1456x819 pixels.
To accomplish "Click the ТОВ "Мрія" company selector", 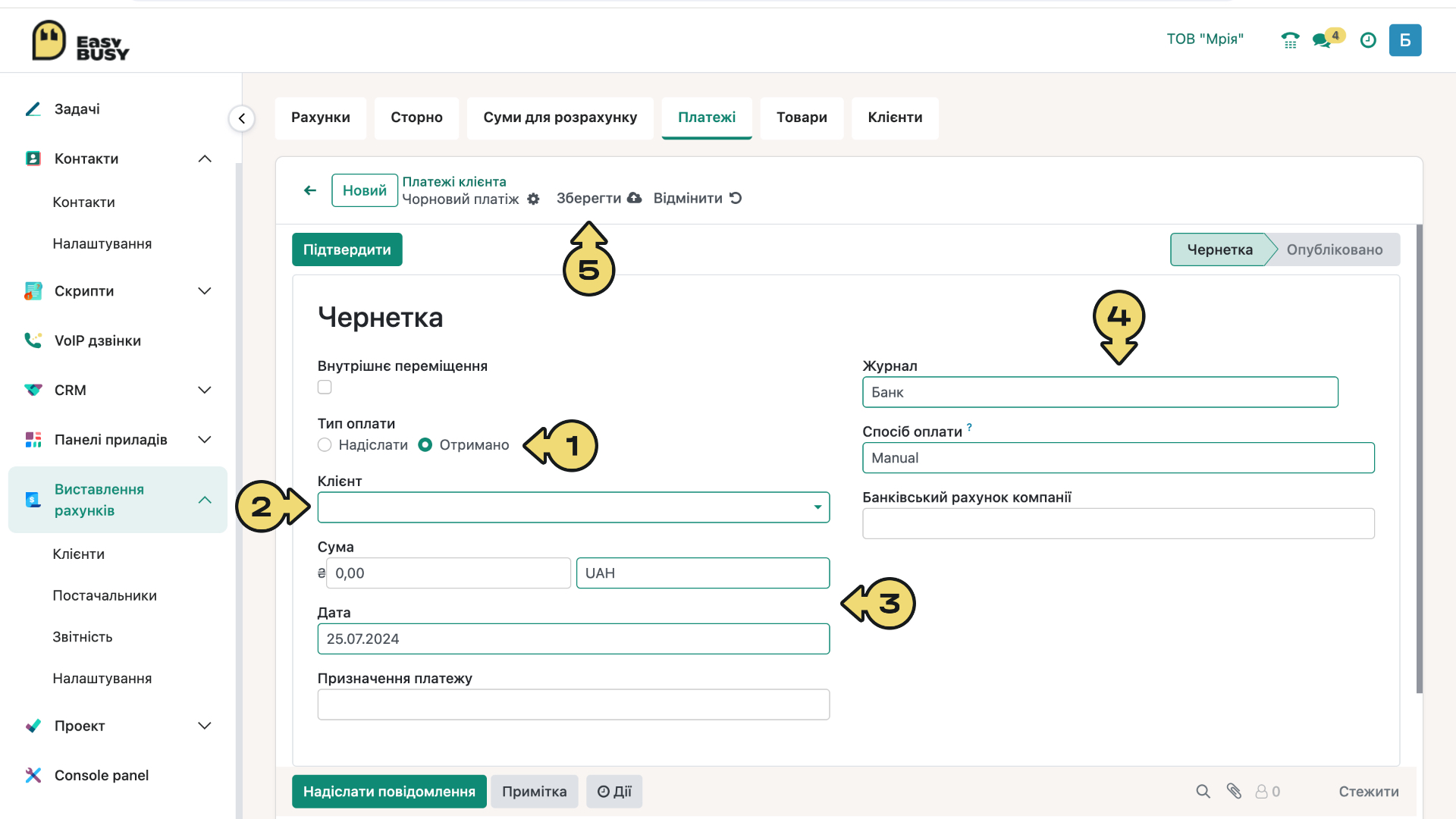I will click(x=1205, y=39).
